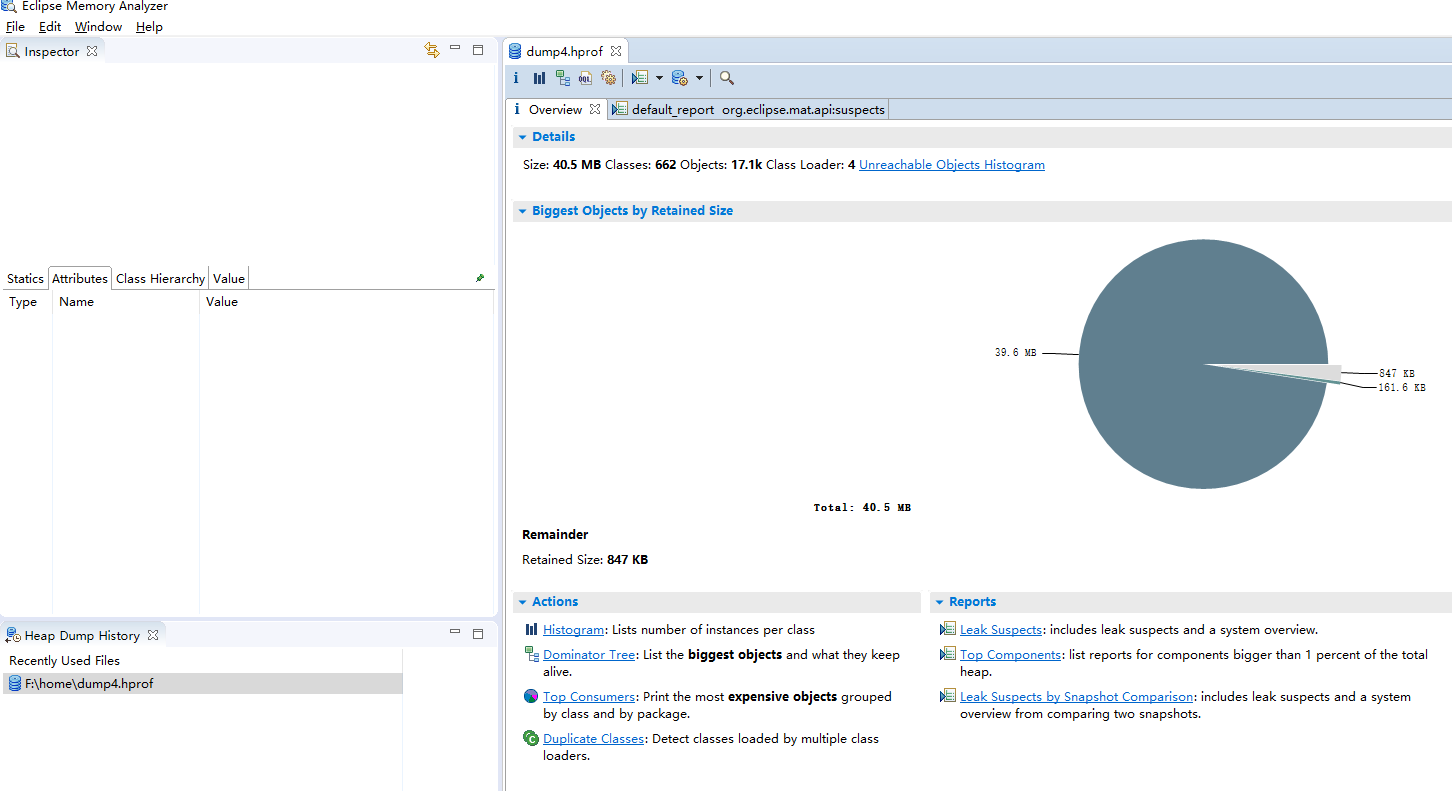Screen dimensions: 1452x791
Task: Open the Unreachable Objects Histogram link
Action: [952, 165]
